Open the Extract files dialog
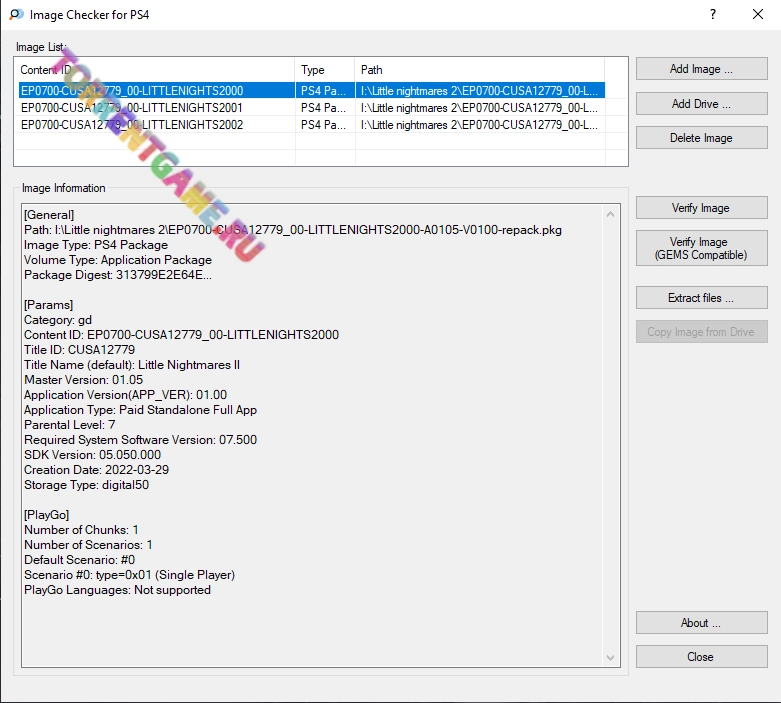The width and height of the screenshot is (781, 703). click(x=701, y=298)
